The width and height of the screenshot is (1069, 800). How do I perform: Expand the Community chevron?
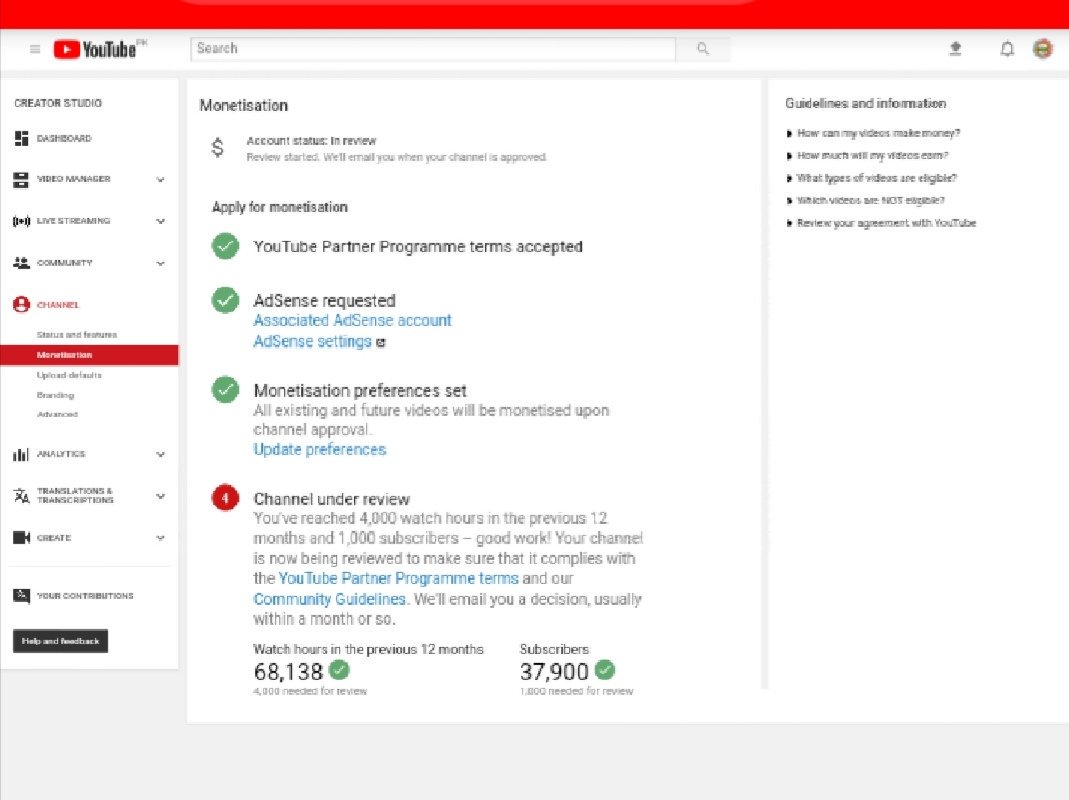[x=160, y=263]
